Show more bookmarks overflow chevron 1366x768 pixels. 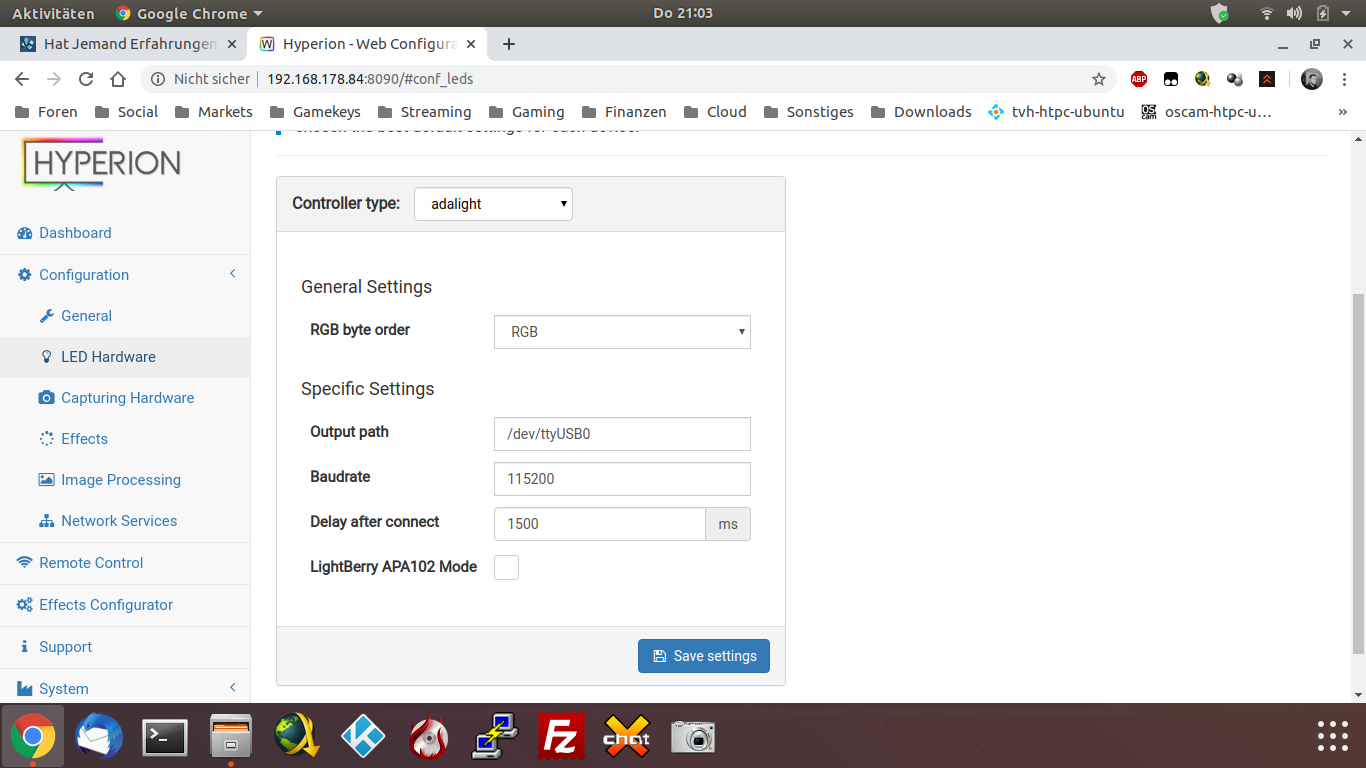1342,112
